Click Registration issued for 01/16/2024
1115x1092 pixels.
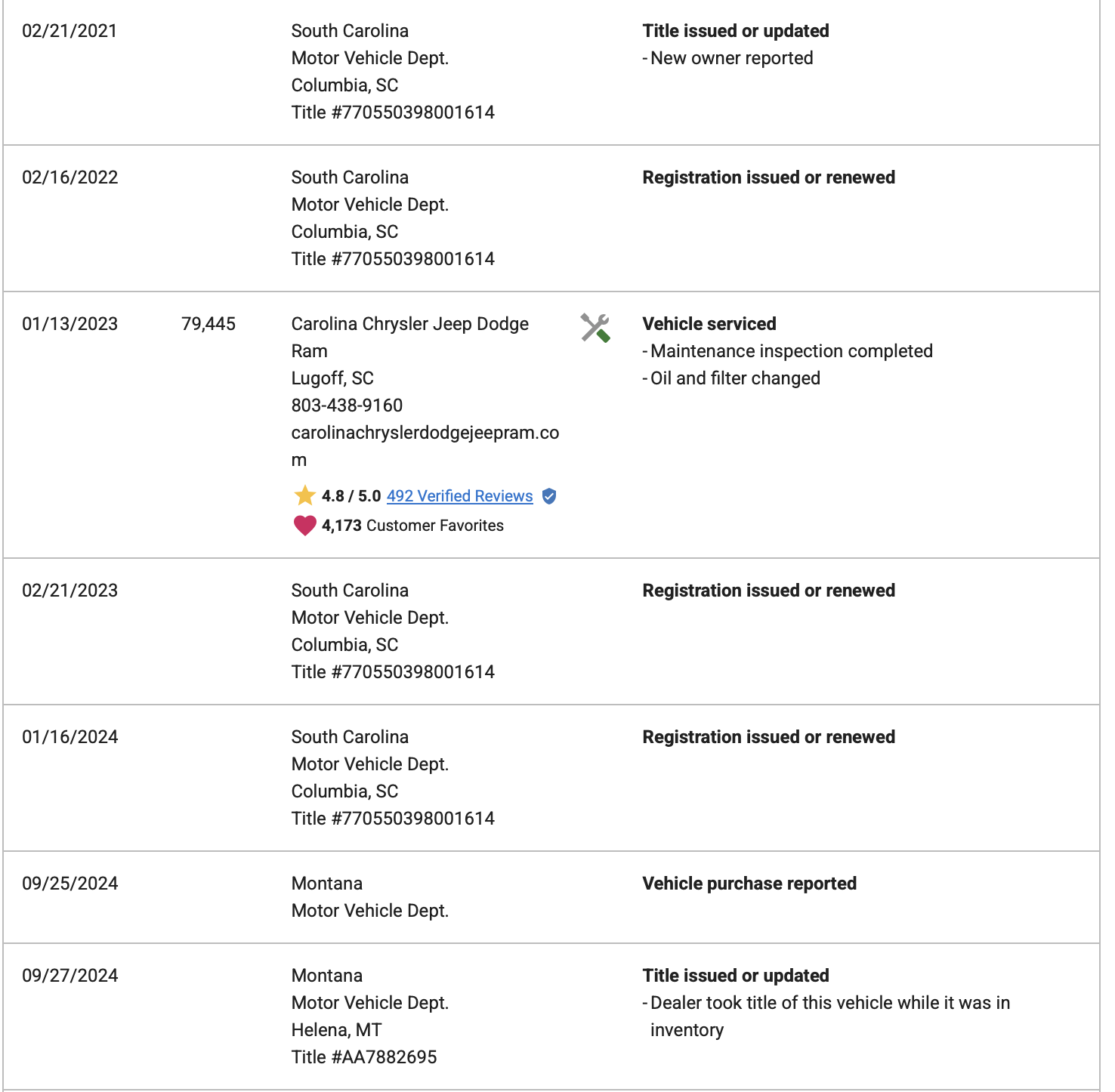768,737
